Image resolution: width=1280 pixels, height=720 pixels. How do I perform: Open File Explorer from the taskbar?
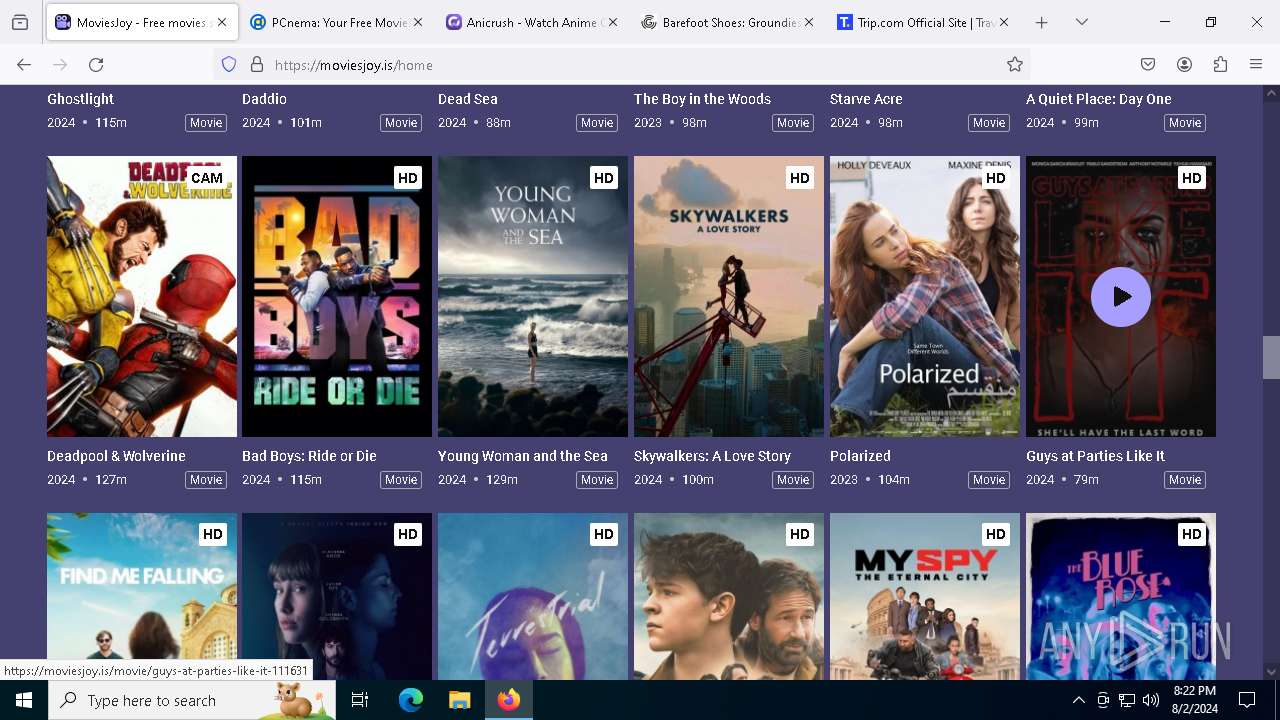point(459,700)
